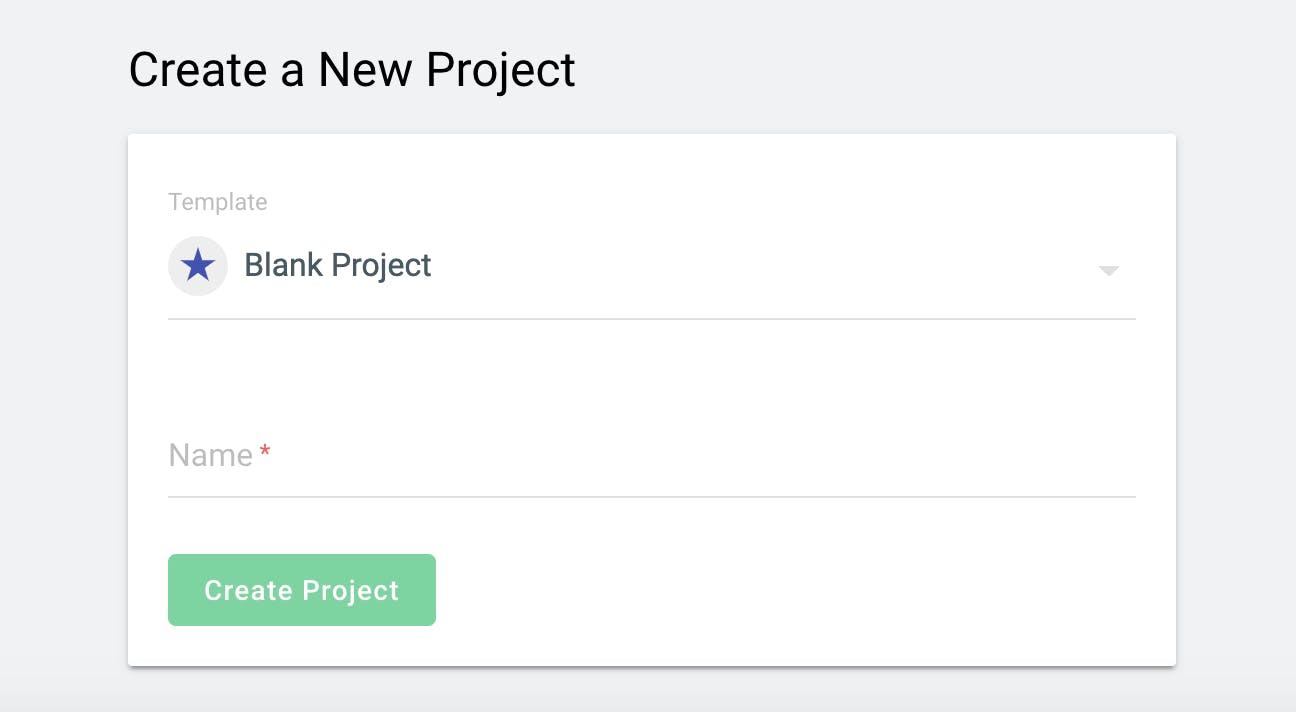Viewport: 1296px width, 712px height.
Task: Click the Create a New Project heading
Action: pos(352,70)
